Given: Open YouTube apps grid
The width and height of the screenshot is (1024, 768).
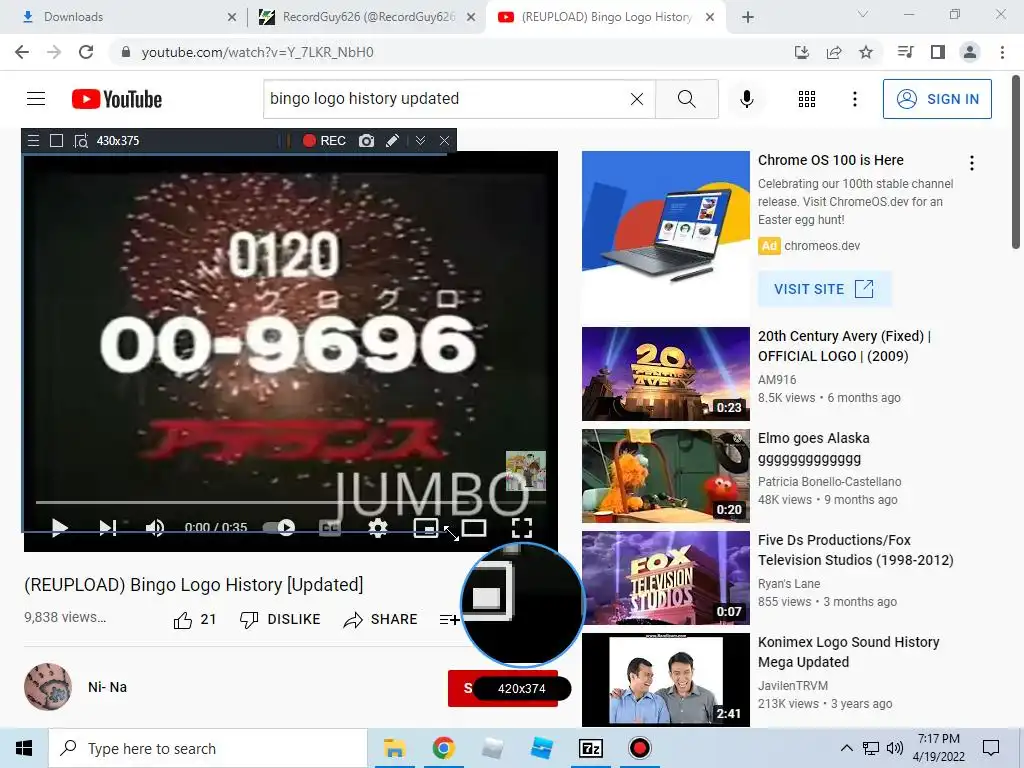Looking at the screenshot, I should click(807, 99).
